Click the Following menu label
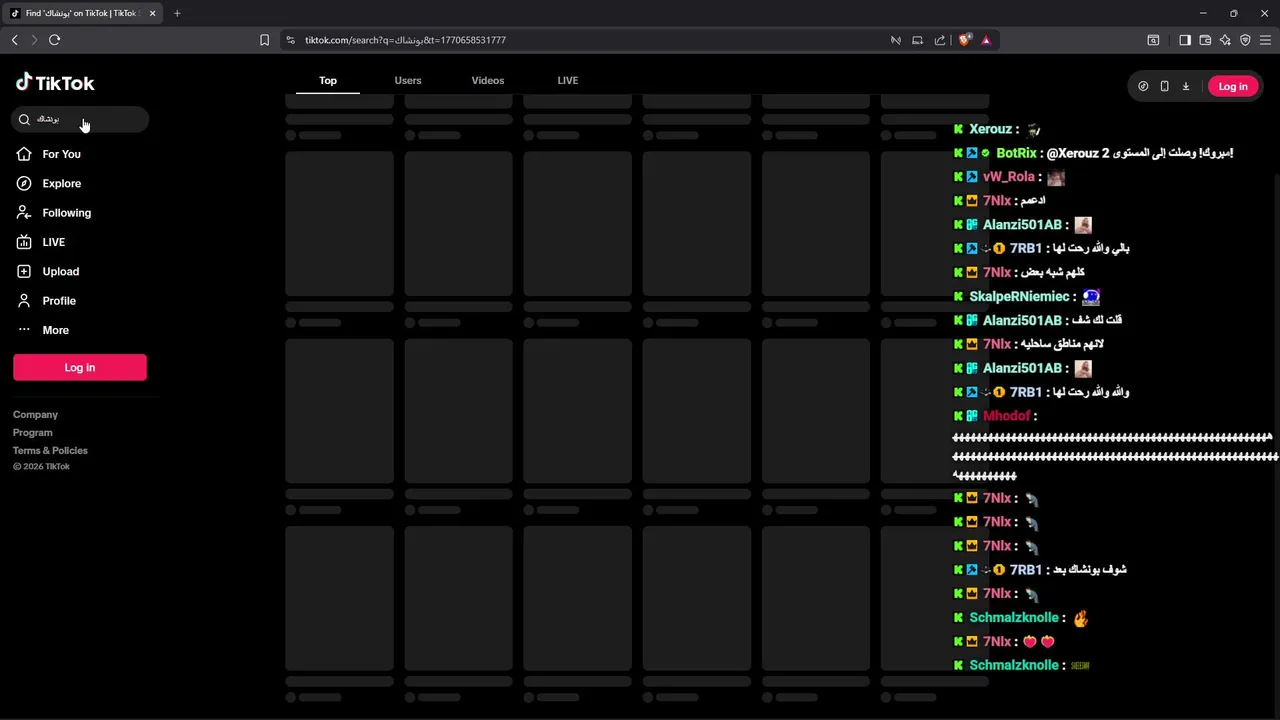The width and height of the screenshot is (1280, 720). (66, 213)
